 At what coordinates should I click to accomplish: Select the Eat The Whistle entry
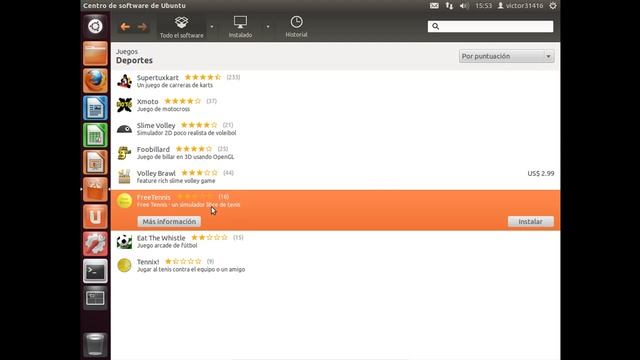click(335, 242)
